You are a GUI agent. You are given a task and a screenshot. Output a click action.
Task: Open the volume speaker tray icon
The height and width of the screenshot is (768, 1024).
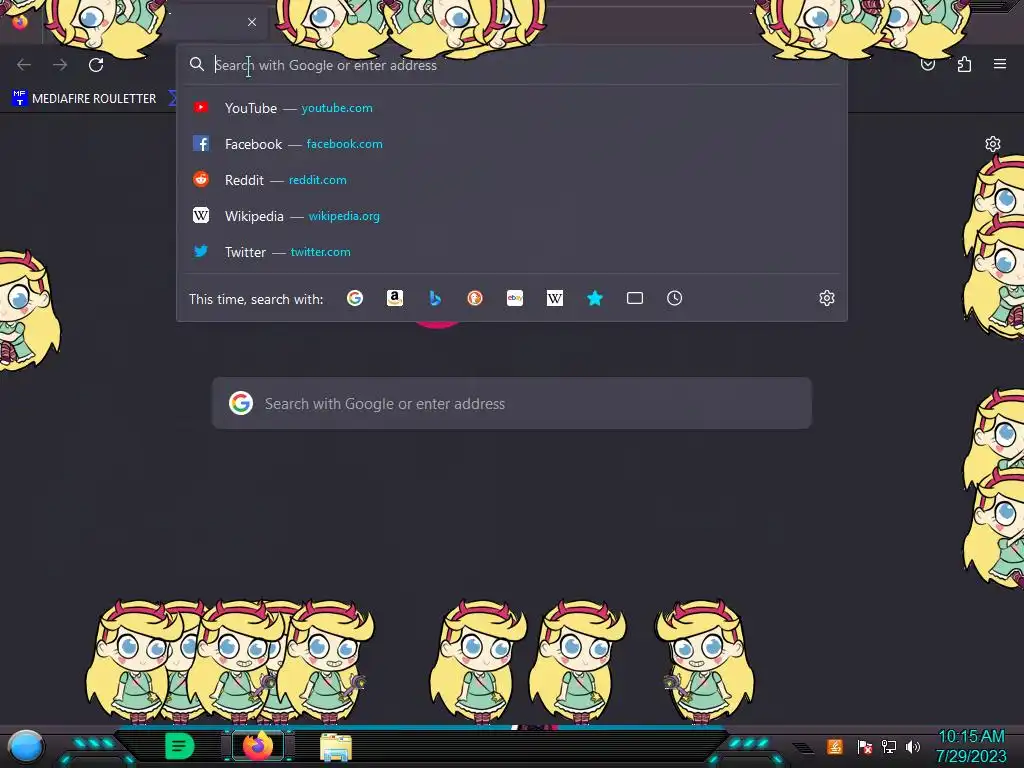coord(913,746)
